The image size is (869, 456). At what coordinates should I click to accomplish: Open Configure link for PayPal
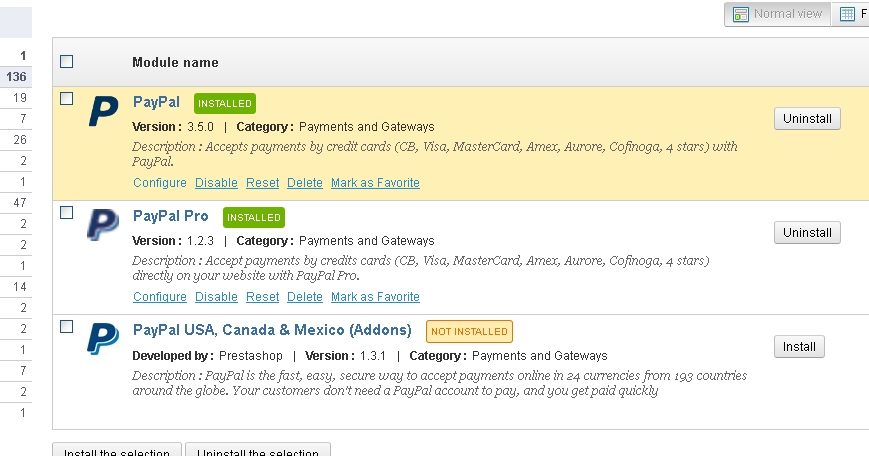pyautogui.click(x=159, y=183)
